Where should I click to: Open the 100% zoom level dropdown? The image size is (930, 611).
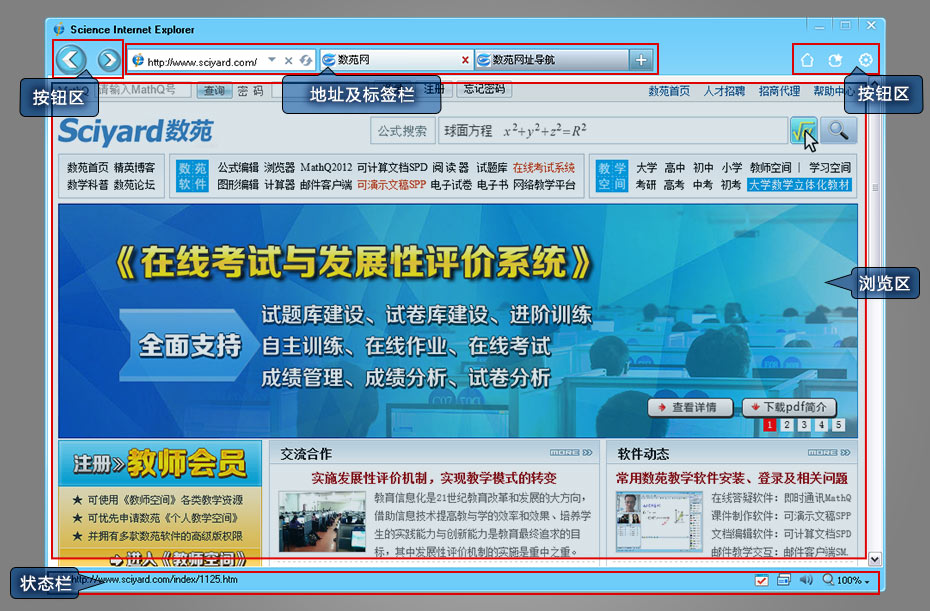(853, 581)
